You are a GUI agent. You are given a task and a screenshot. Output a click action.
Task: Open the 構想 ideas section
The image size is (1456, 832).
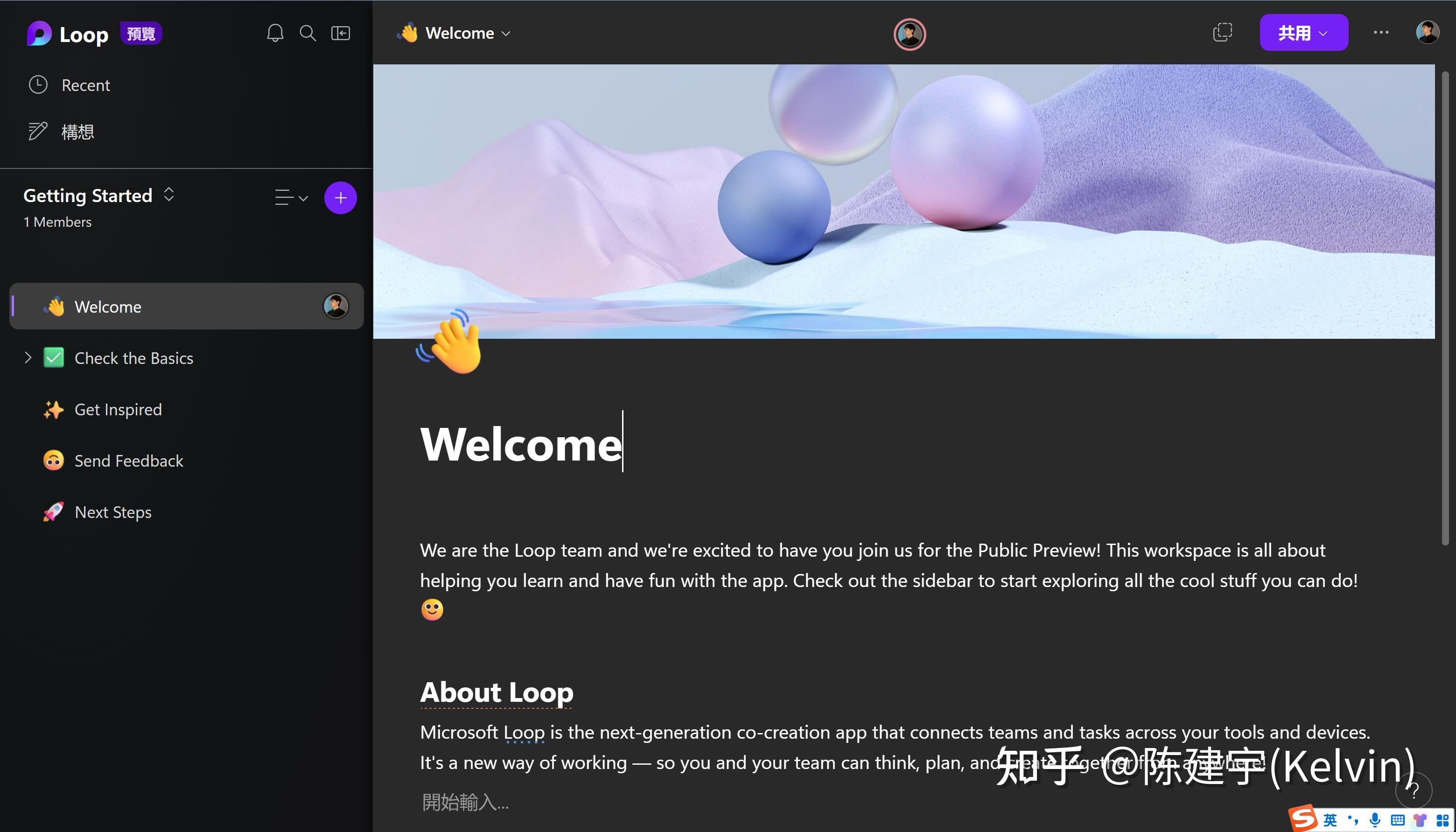pos(77,132)
